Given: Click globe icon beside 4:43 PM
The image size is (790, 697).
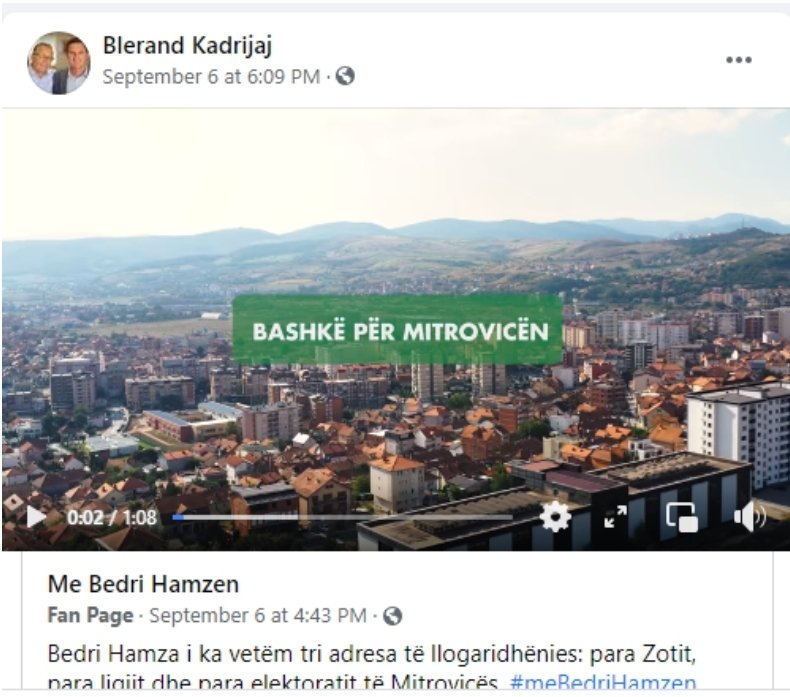Looking at the screenshot, I should click(x=392, y=615).
